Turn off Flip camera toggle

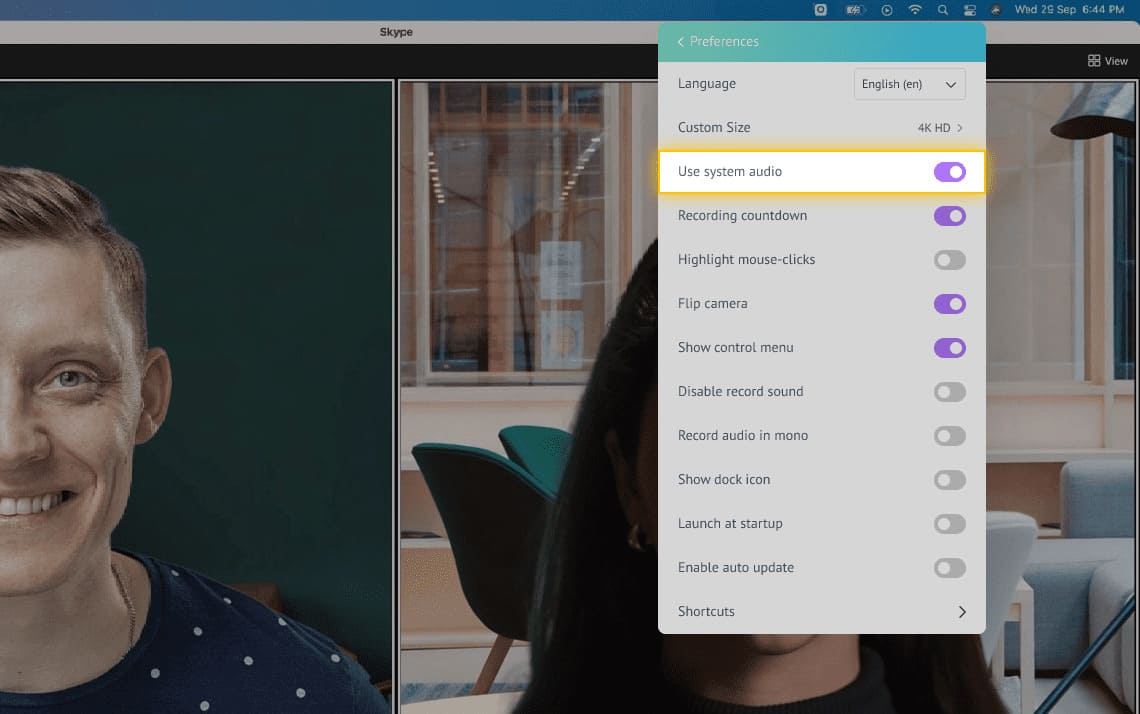pyautogui.click(x=949, y=304)
